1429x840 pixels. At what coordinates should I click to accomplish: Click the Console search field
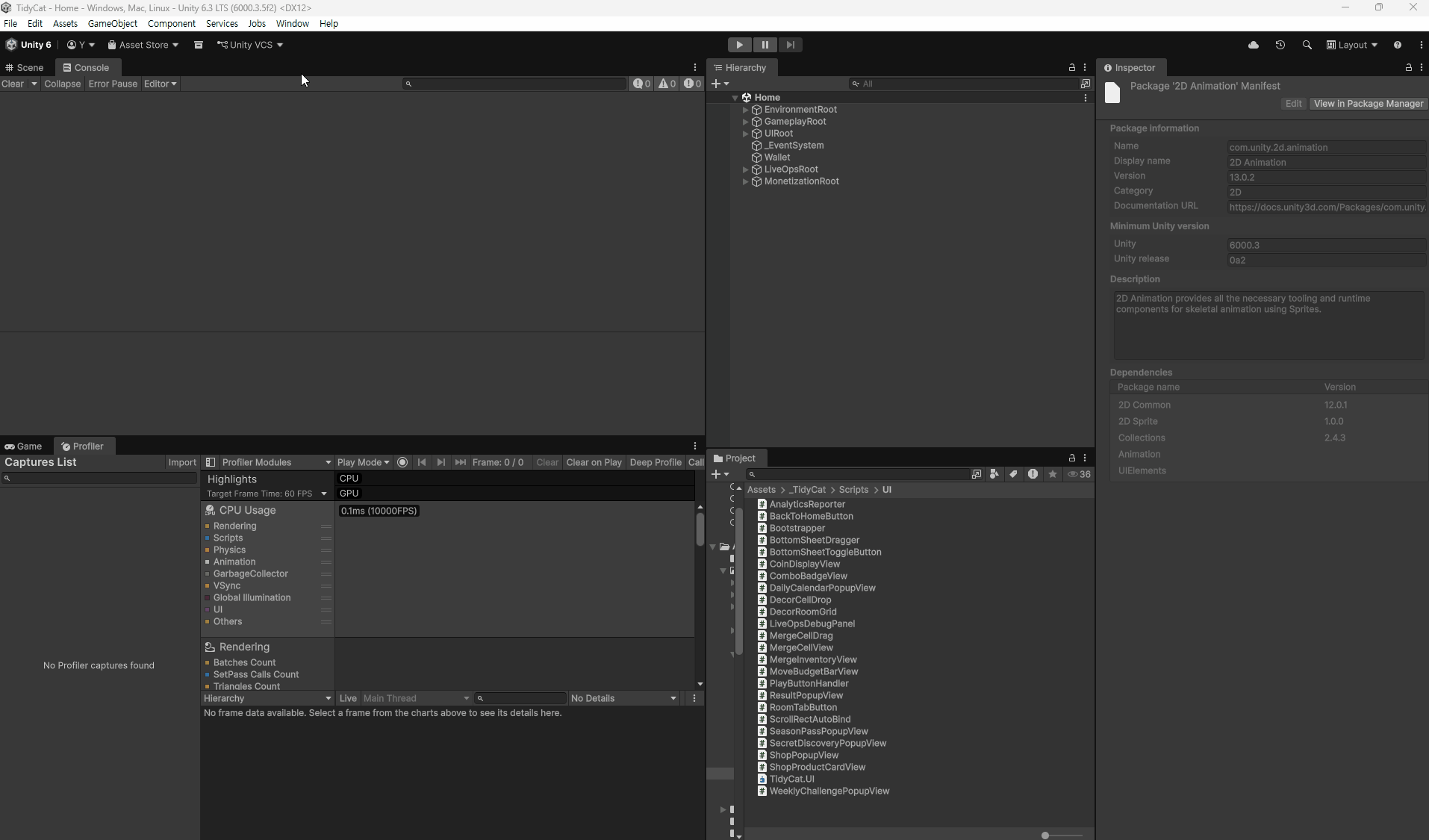point(515,84)
